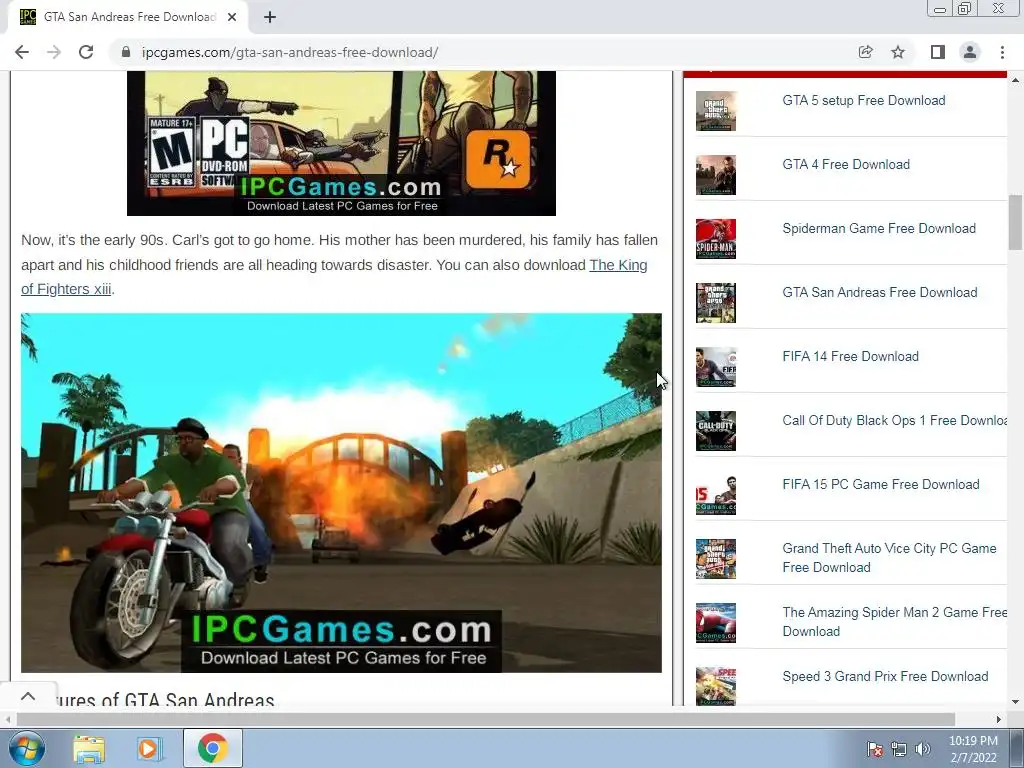The image size is (1024, 768).
Task: Open Grand Theft Auto Vice City link
Action: (889, 558)
